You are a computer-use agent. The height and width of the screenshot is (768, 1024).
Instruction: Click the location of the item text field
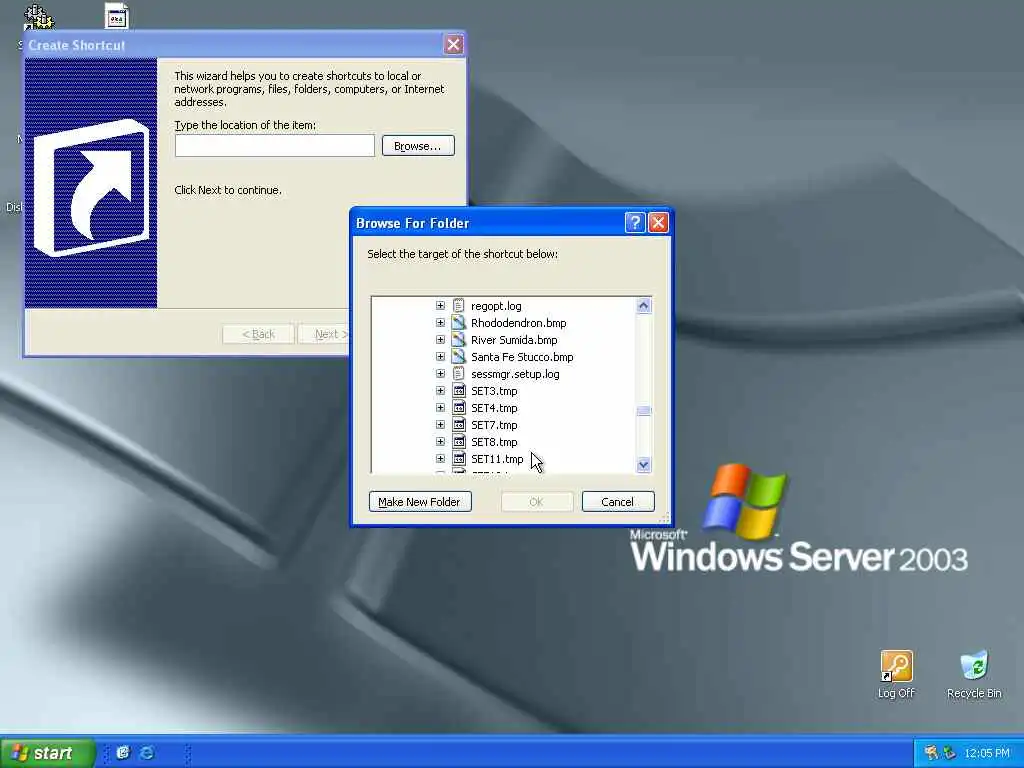[x=274, y=146]
